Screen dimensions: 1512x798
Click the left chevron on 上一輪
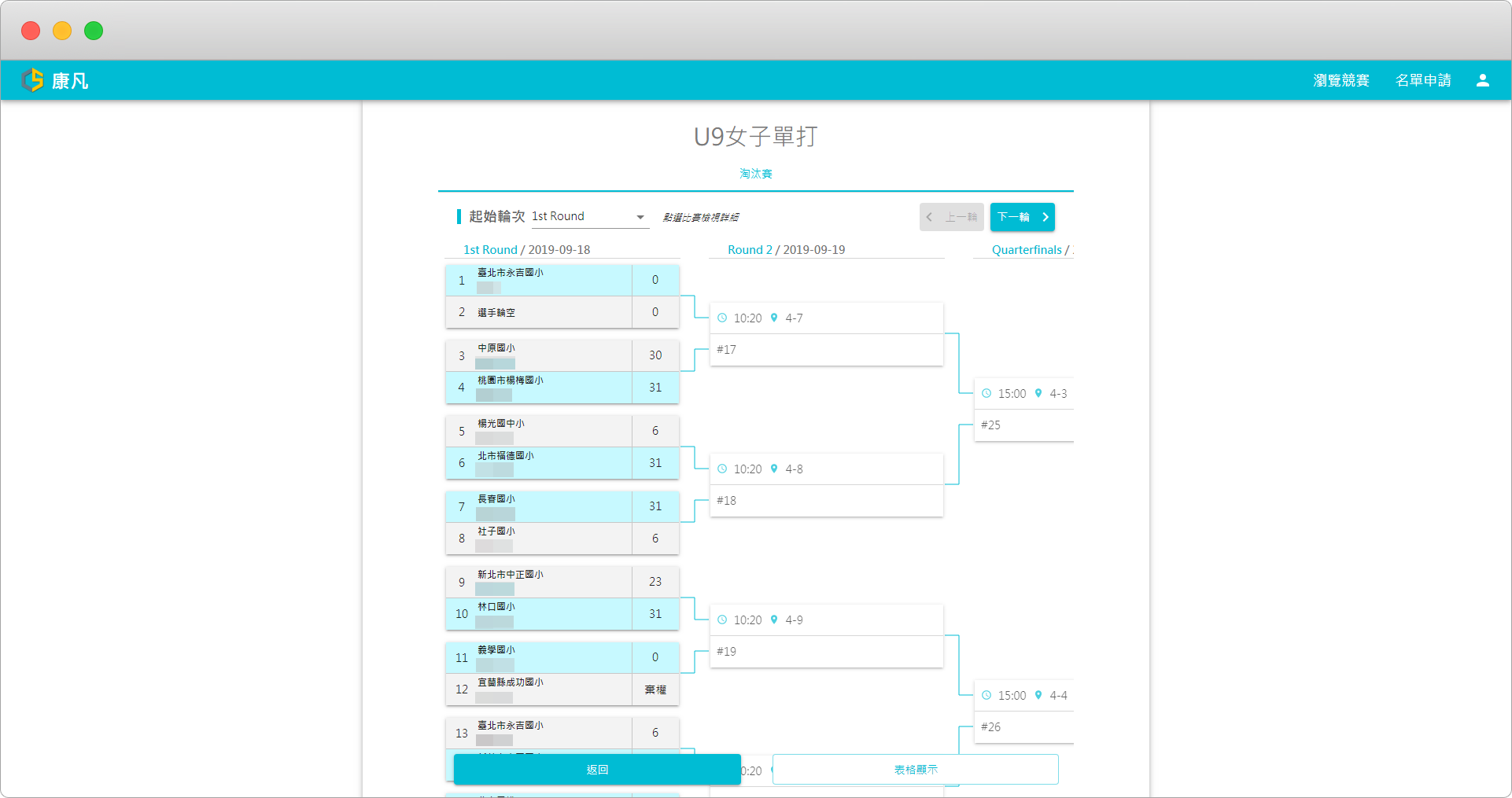coord(929,217)
